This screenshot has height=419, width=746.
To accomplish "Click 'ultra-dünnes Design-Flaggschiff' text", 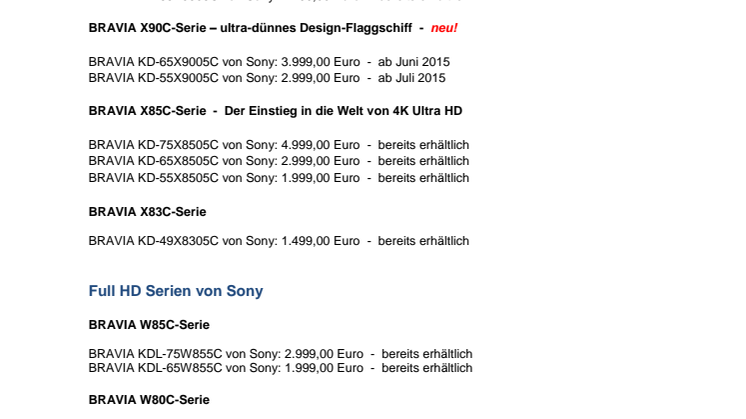I will pos(316,28).
